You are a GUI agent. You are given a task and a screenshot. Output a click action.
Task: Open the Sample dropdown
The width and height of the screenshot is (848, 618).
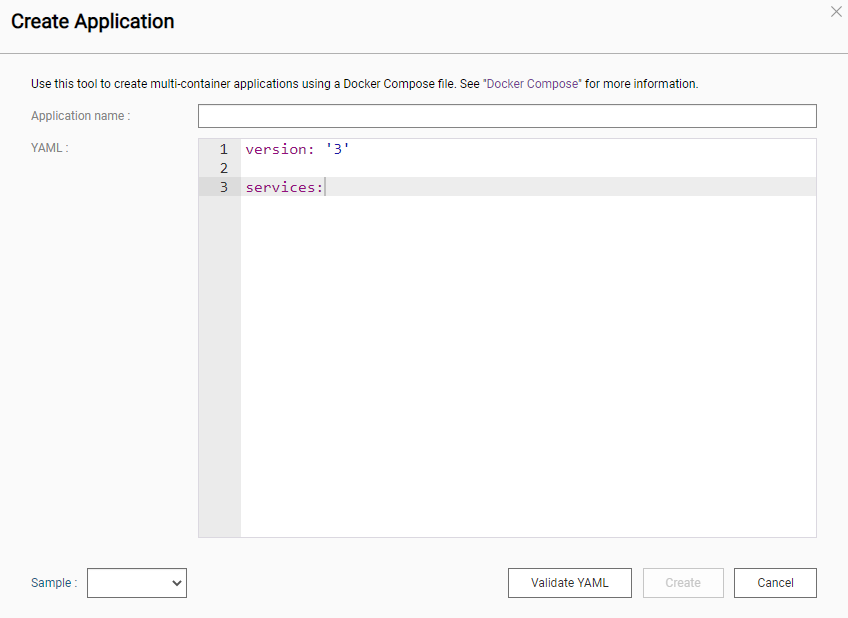(x=137, y=583)
